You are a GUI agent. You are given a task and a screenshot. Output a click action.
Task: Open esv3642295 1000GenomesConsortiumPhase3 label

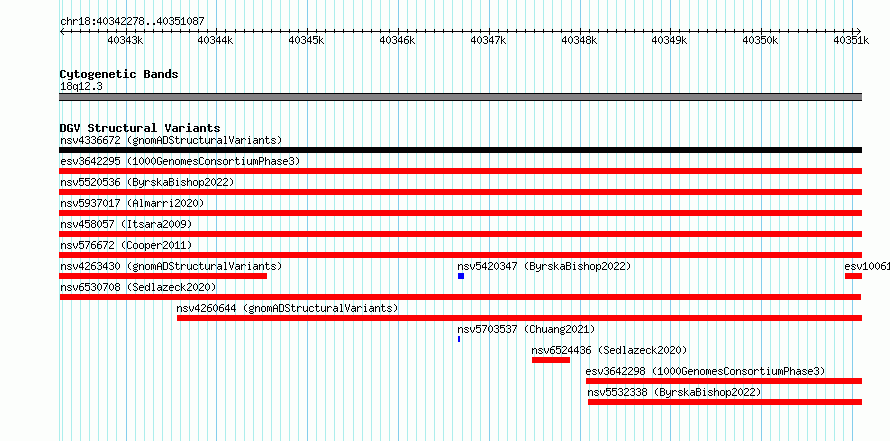(180, 161)
